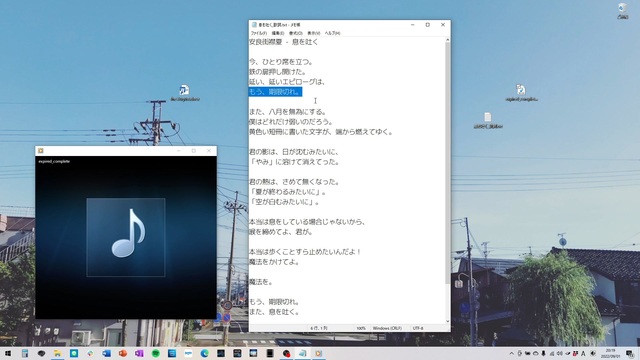
Task: Open the 書式 menu in Notepad
Action: click(x=296, y=33)
